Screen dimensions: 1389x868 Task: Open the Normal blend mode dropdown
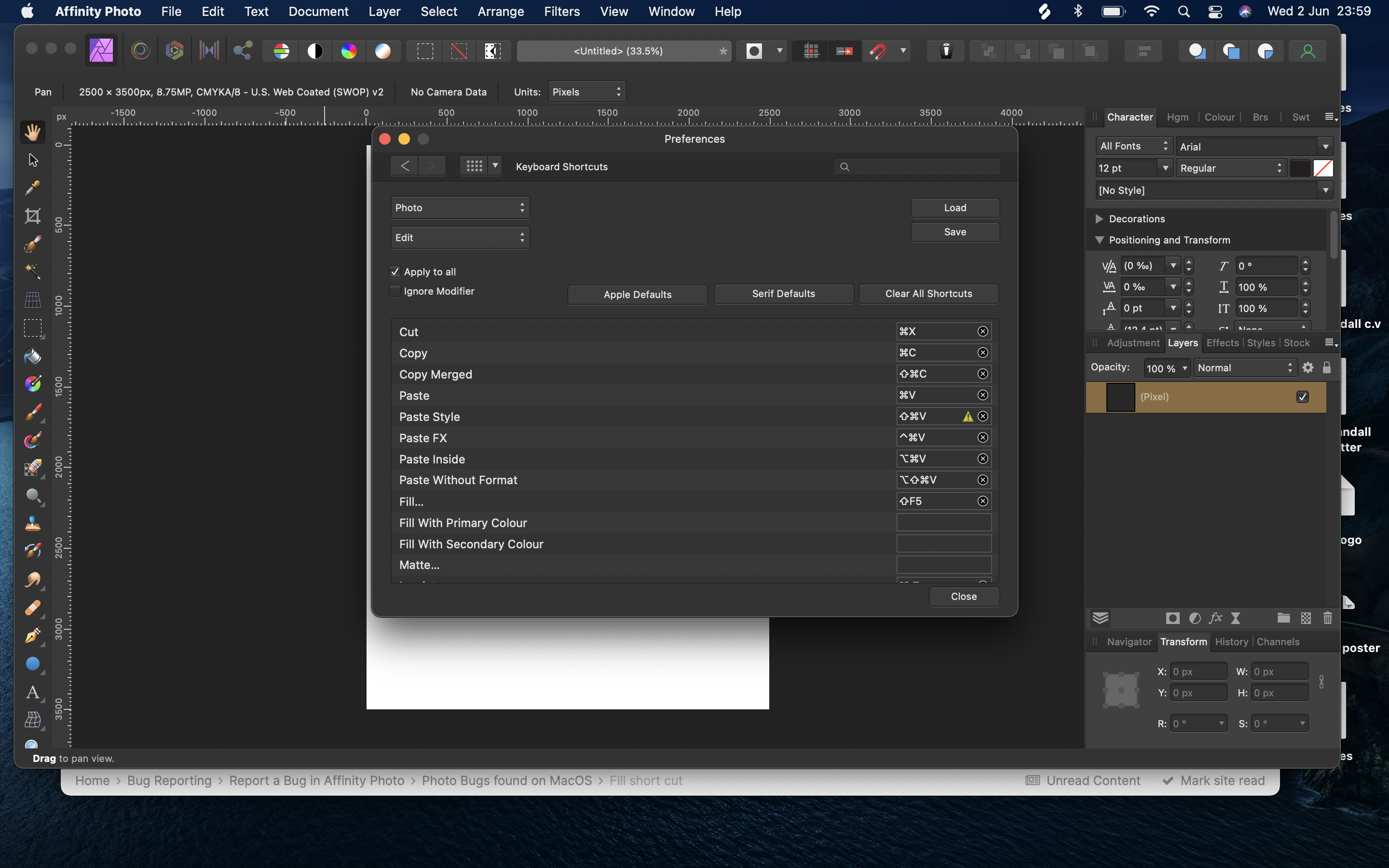click(x=1244, y=368)
